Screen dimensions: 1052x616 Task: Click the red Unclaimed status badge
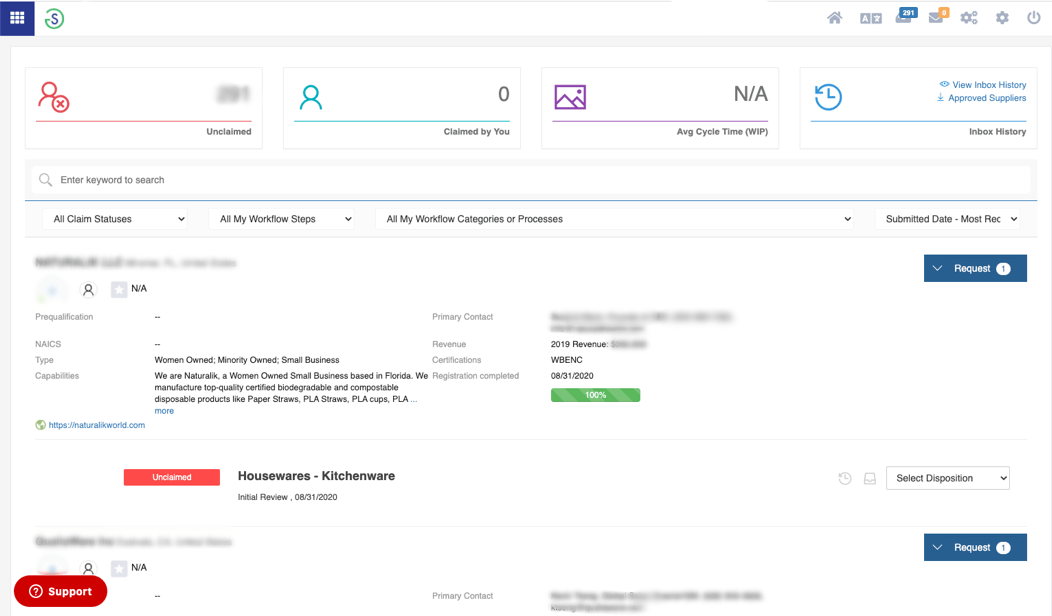172,477
